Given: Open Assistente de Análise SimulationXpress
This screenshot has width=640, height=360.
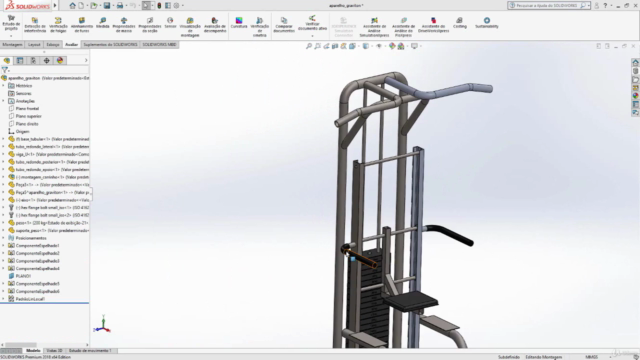Looking at the screenshot, I should pyautogui.click(x=374, y=27).
